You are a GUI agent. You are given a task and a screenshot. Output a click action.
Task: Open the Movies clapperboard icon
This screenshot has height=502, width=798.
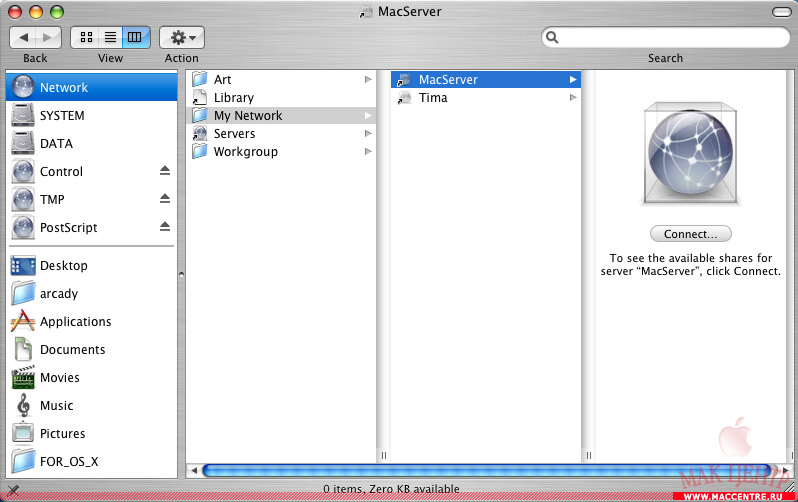point(23,377)
